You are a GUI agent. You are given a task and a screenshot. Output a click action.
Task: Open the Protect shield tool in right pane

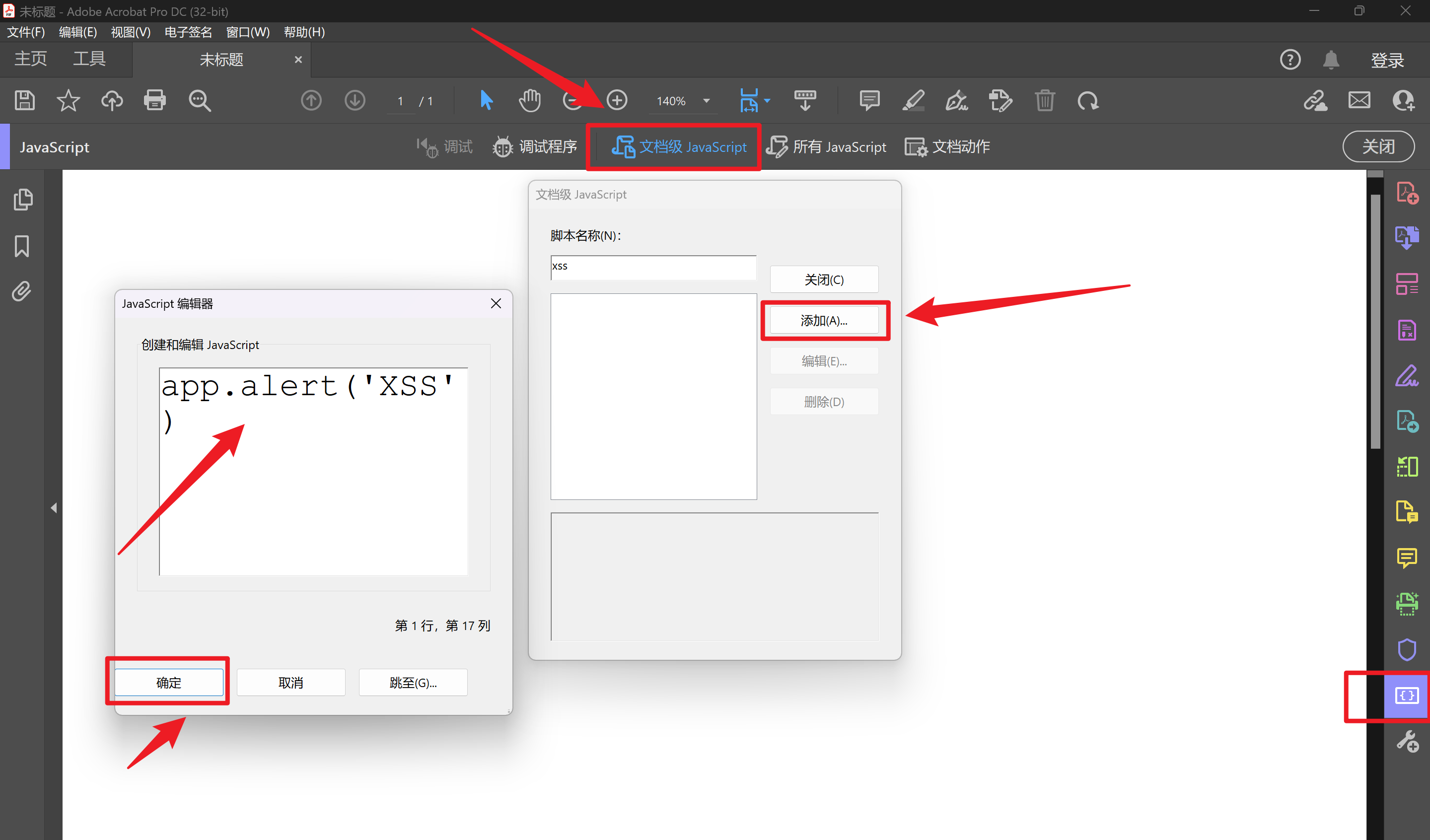[x=1407, y=650]
